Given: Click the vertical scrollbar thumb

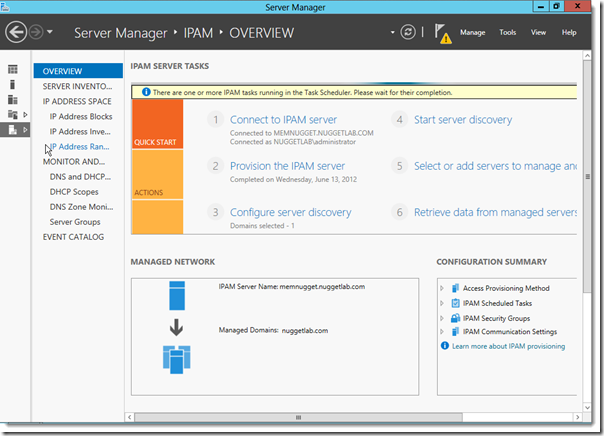Looking at the screenshot, I should pyautogui.click(x=587, y=176).
